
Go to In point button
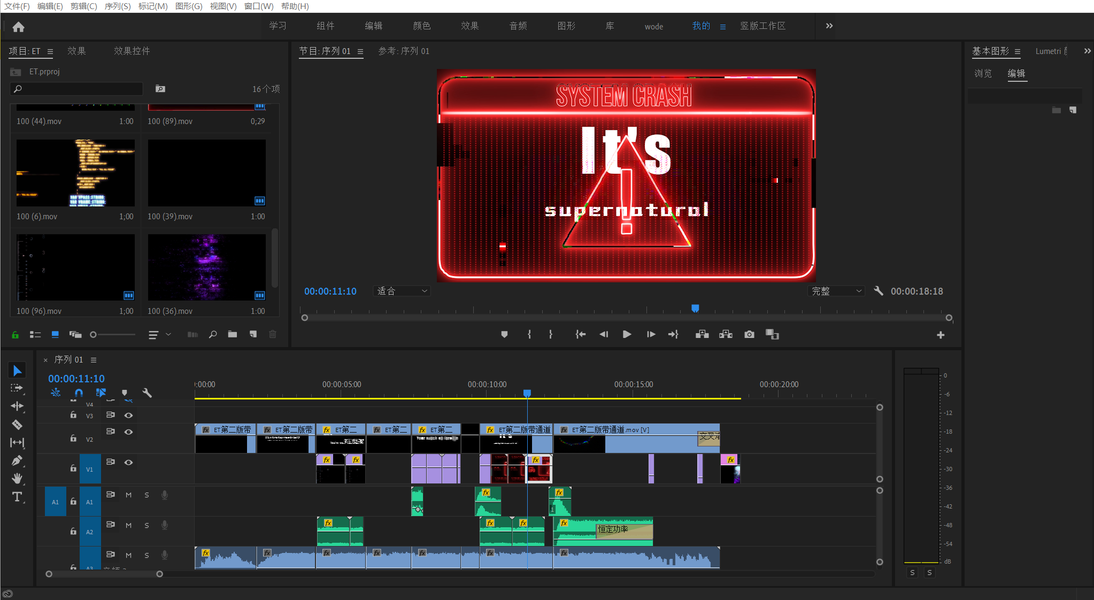pos(580,335)
